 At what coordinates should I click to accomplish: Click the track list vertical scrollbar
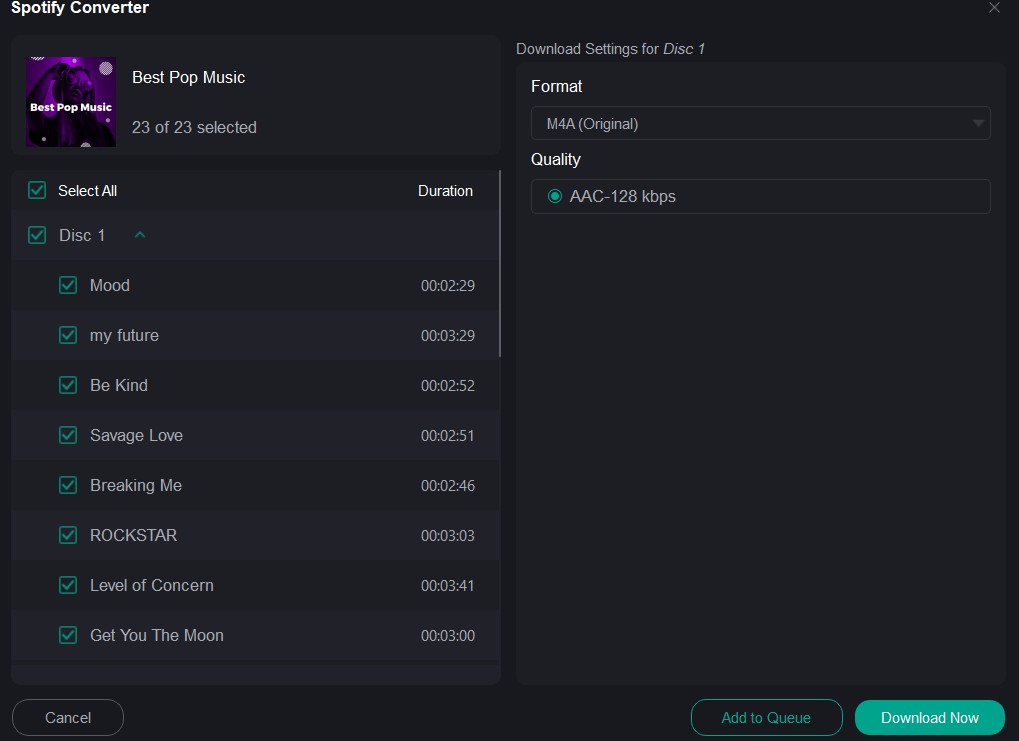500,264
